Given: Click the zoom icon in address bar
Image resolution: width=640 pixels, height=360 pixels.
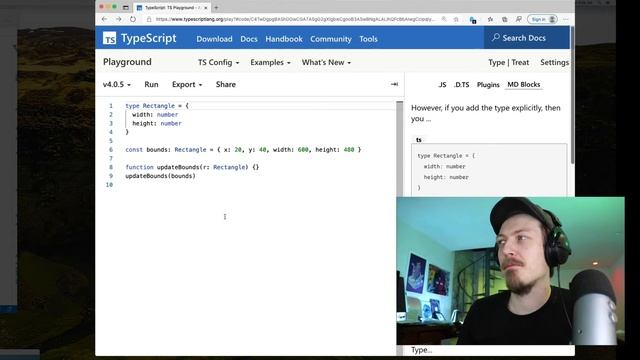Looking at the screenshot, I should (444, 19).
